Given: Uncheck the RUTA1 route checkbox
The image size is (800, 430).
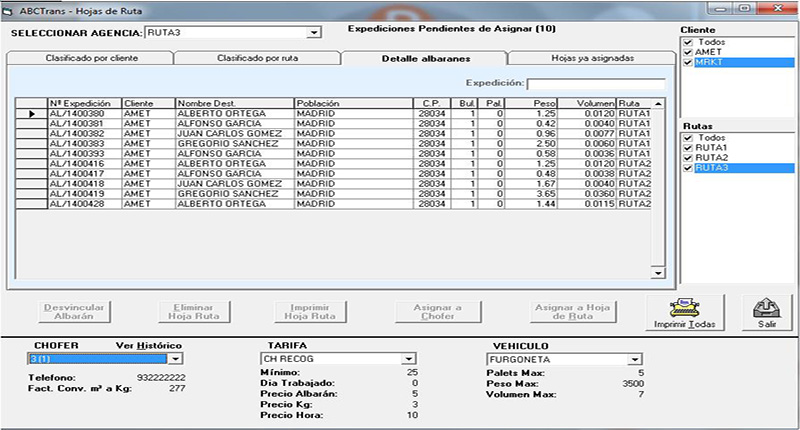Looking at the screenshot, I should click(x=688, y=148).
